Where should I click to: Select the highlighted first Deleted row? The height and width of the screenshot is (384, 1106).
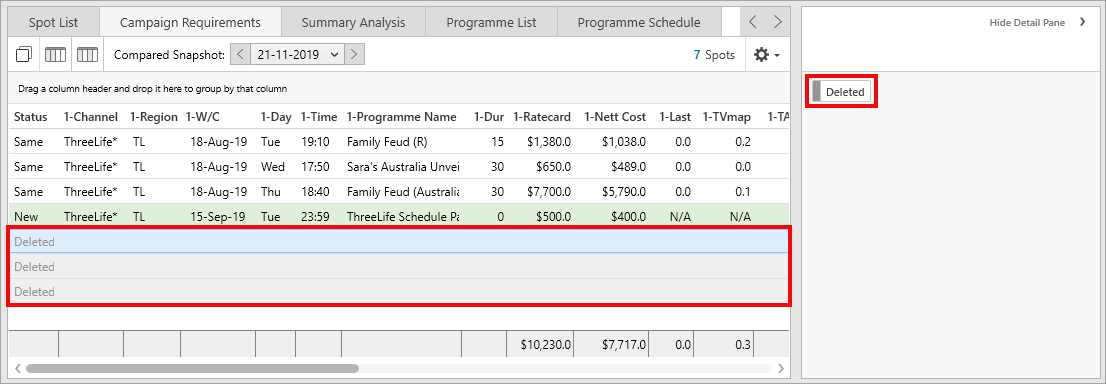click(x=399, y=241)
